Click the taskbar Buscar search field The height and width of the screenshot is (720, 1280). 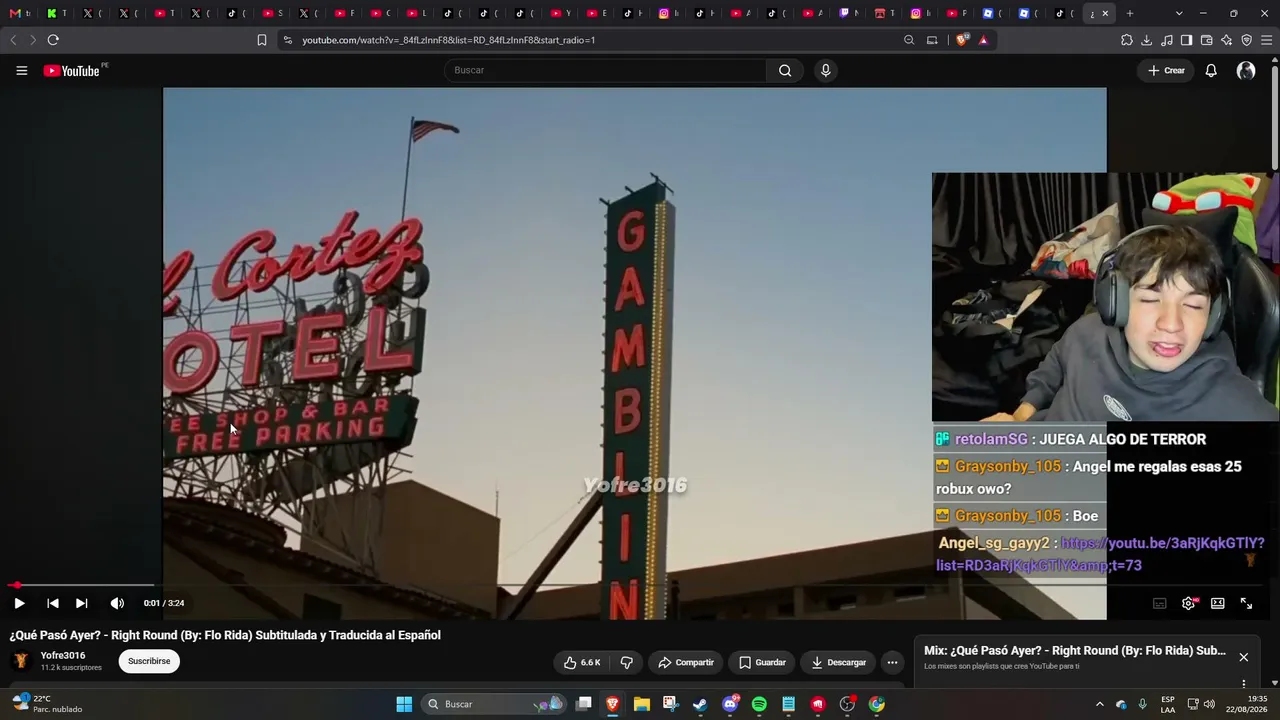coord(493,704)
